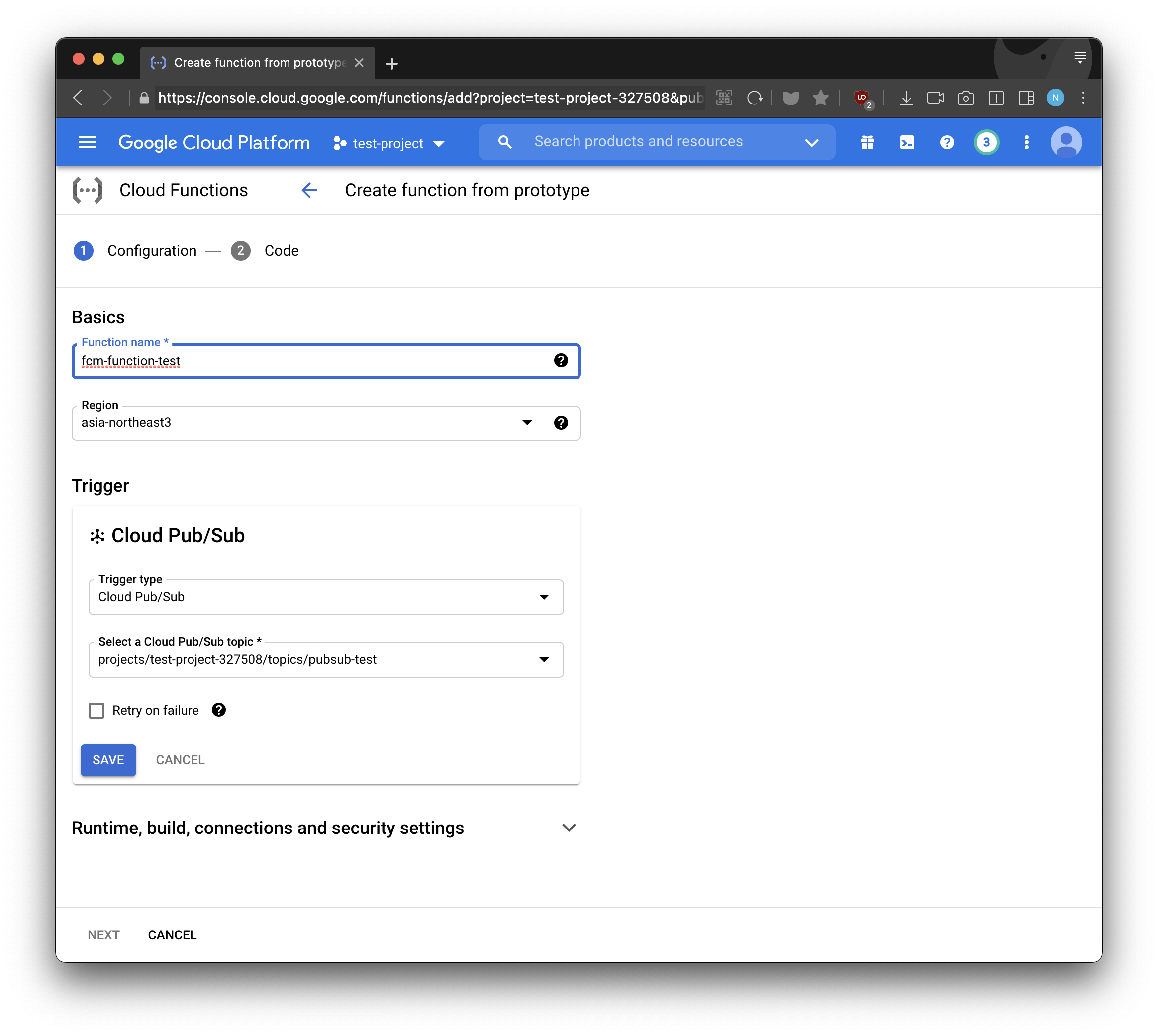Image resolution: width=1158 pixels, height=1036 pixels.
Task: Activate Cloud Shell terminal icon
Action: [x=906, y=142]
